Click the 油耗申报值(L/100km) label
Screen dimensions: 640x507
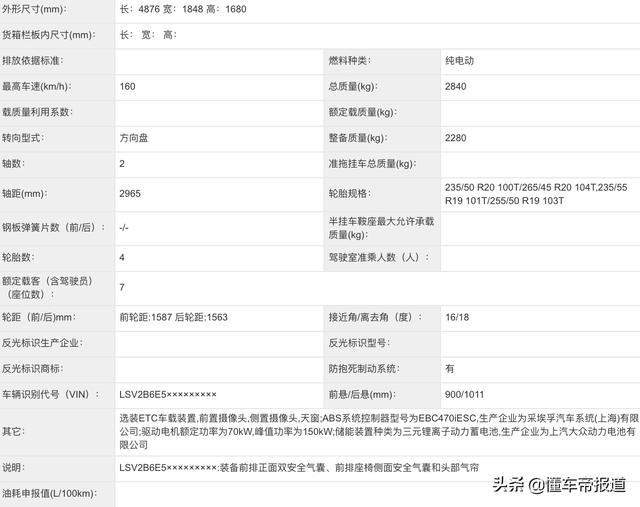click(x=49, y=493)
